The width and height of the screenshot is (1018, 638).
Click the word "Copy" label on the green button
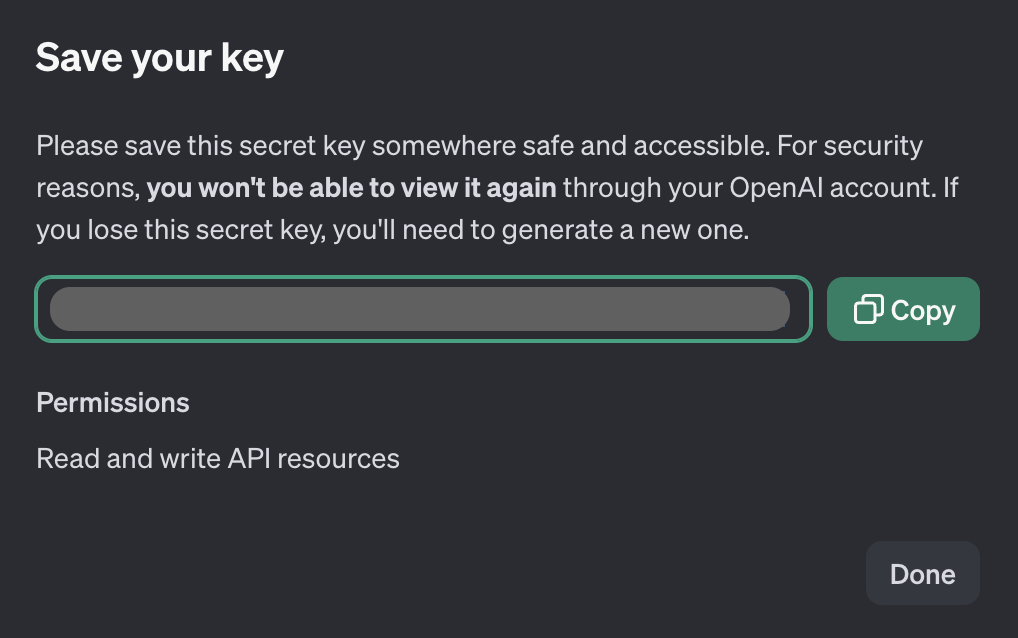pyautogui.click(x=923, y=310)
